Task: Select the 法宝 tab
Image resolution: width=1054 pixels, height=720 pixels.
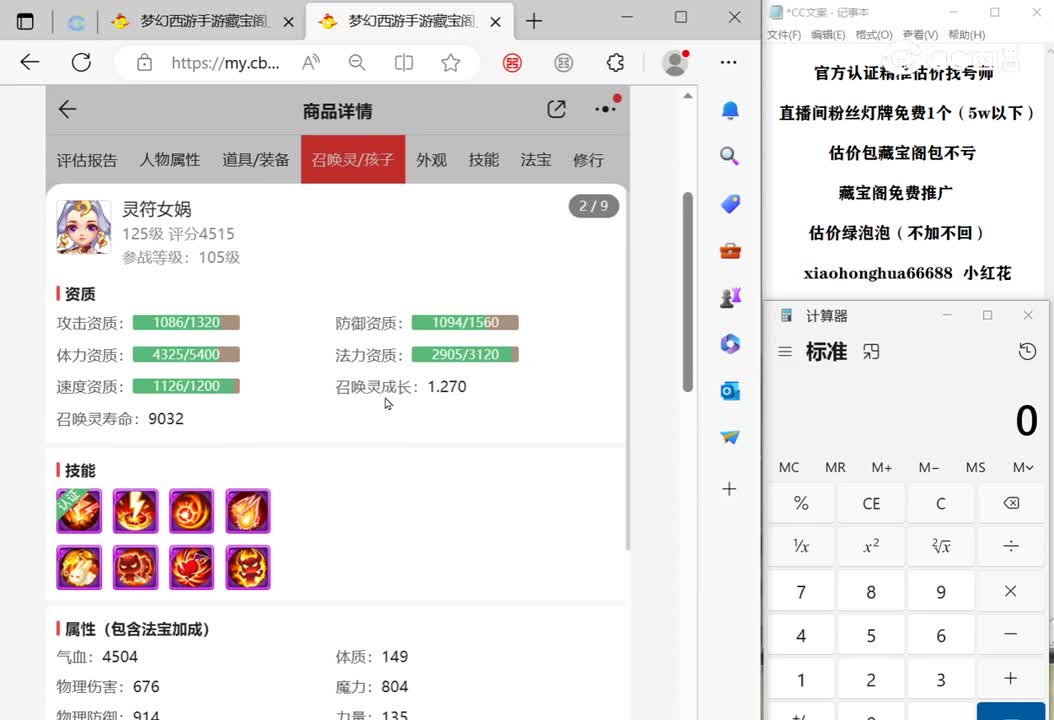Action: (x=536, y=160)
